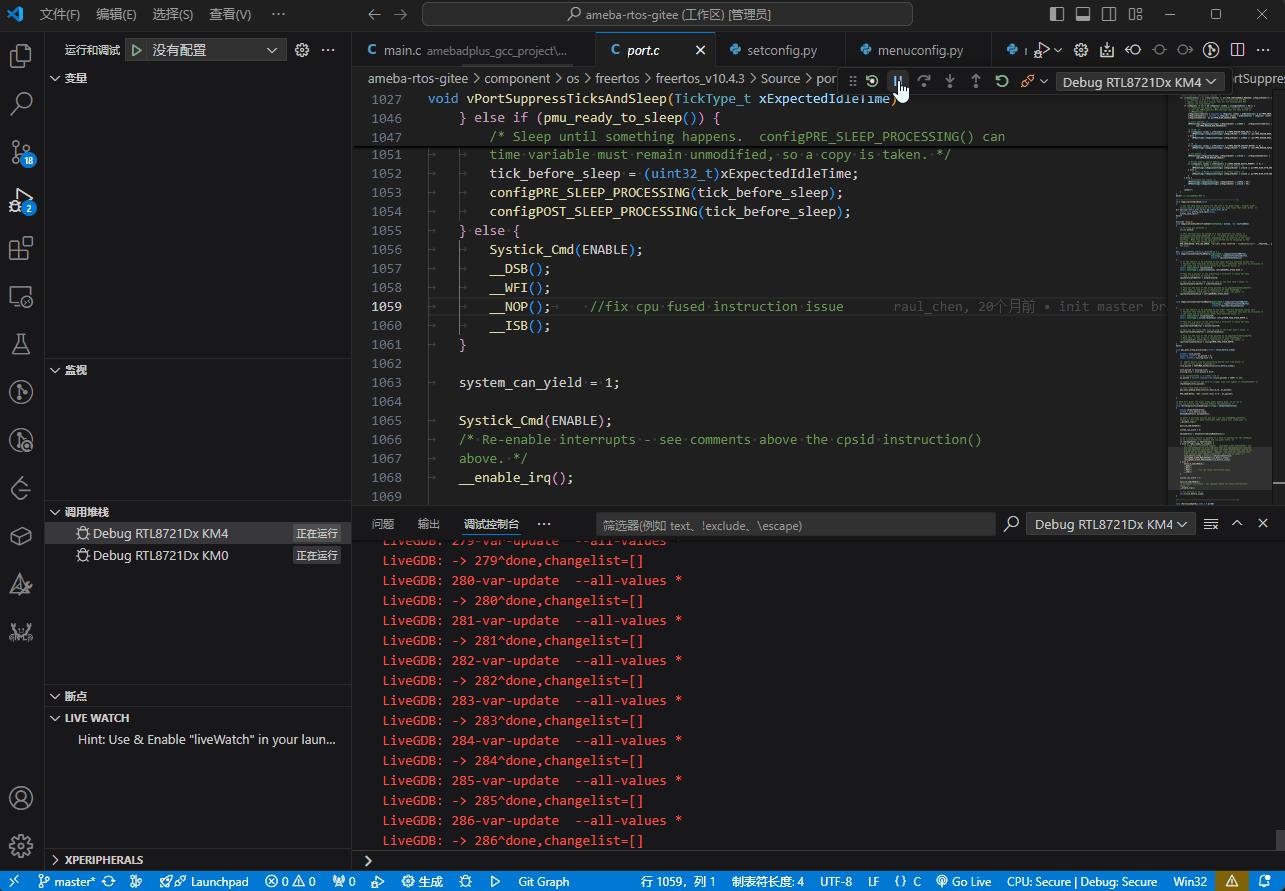
Task: Disconnect the debugger via plug icon
Action: [x=1027, y=81]
